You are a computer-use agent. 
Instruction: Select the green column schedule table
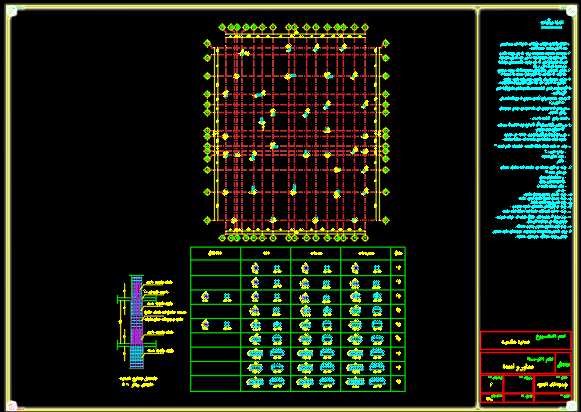pyautogui.click(x=298, y=319)
